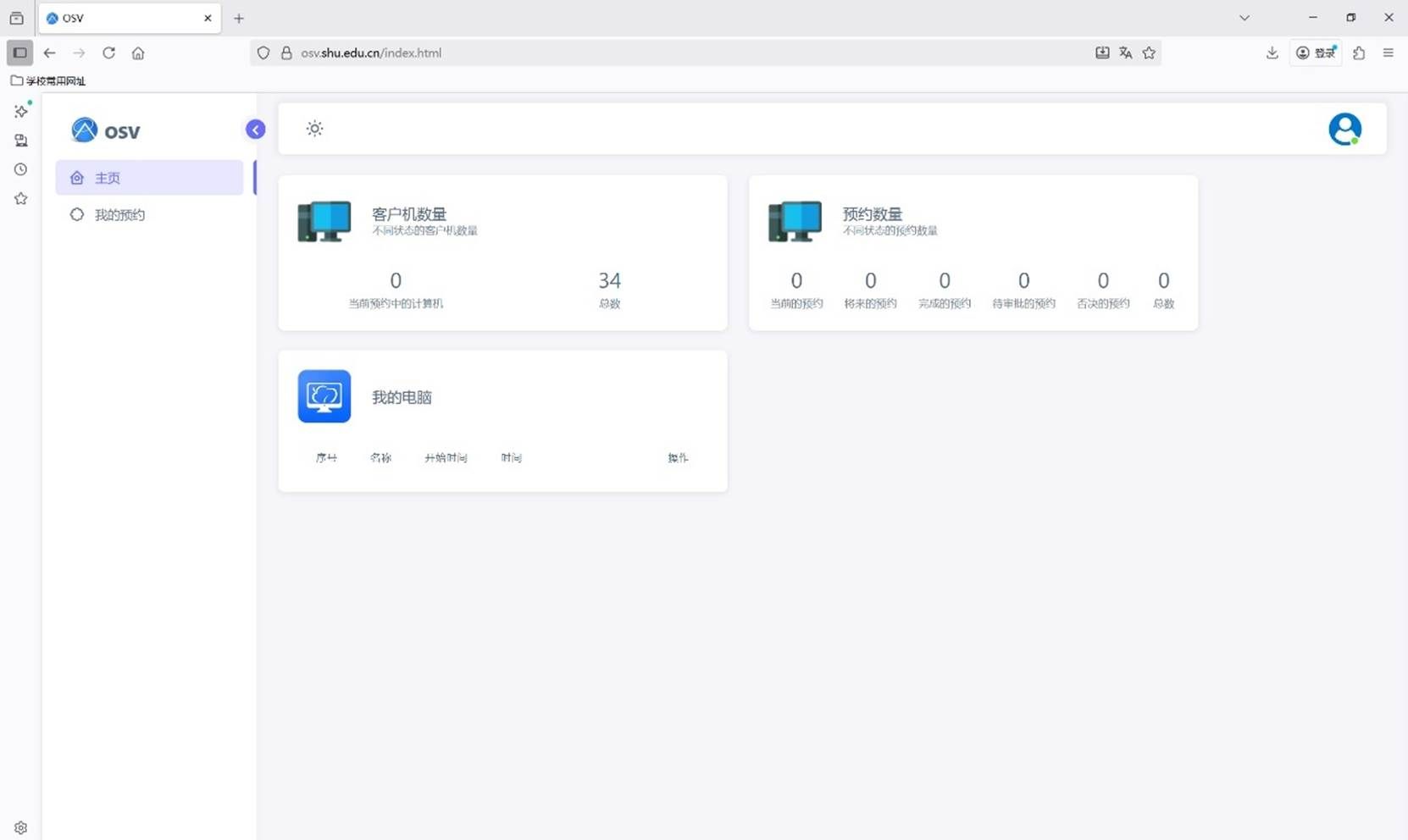Open 我的预约 in the sidebar
Image resolution: width=1408 pixels, height=840 pixels.
(x=119, y=215)
